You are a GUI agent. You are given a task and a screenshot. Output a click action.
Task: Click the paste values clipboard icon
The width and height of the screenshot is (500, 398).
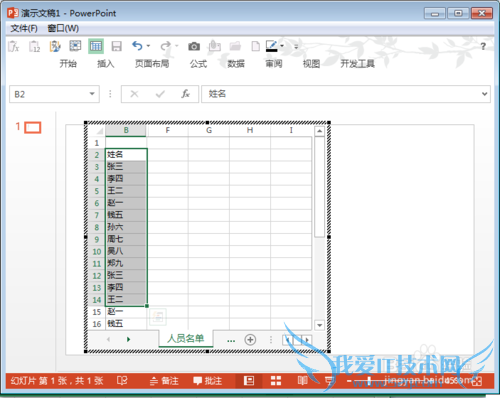point(35,46)
